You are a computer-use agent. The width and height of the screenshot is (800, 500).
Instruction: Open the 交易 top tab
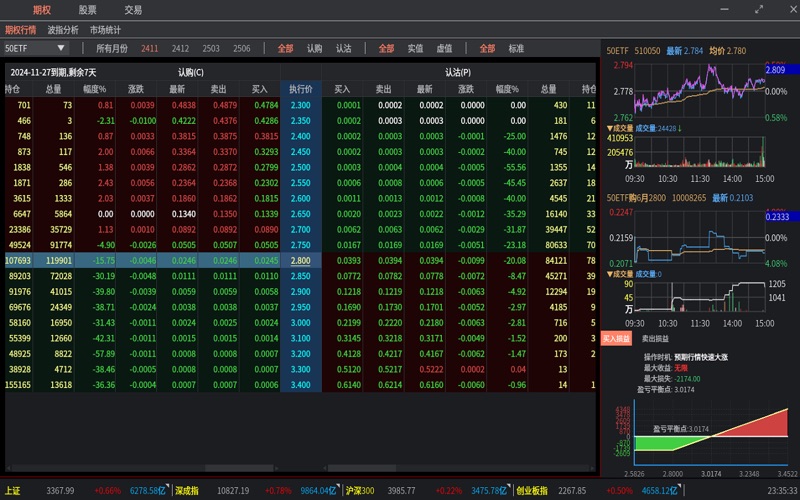point(132,10)
